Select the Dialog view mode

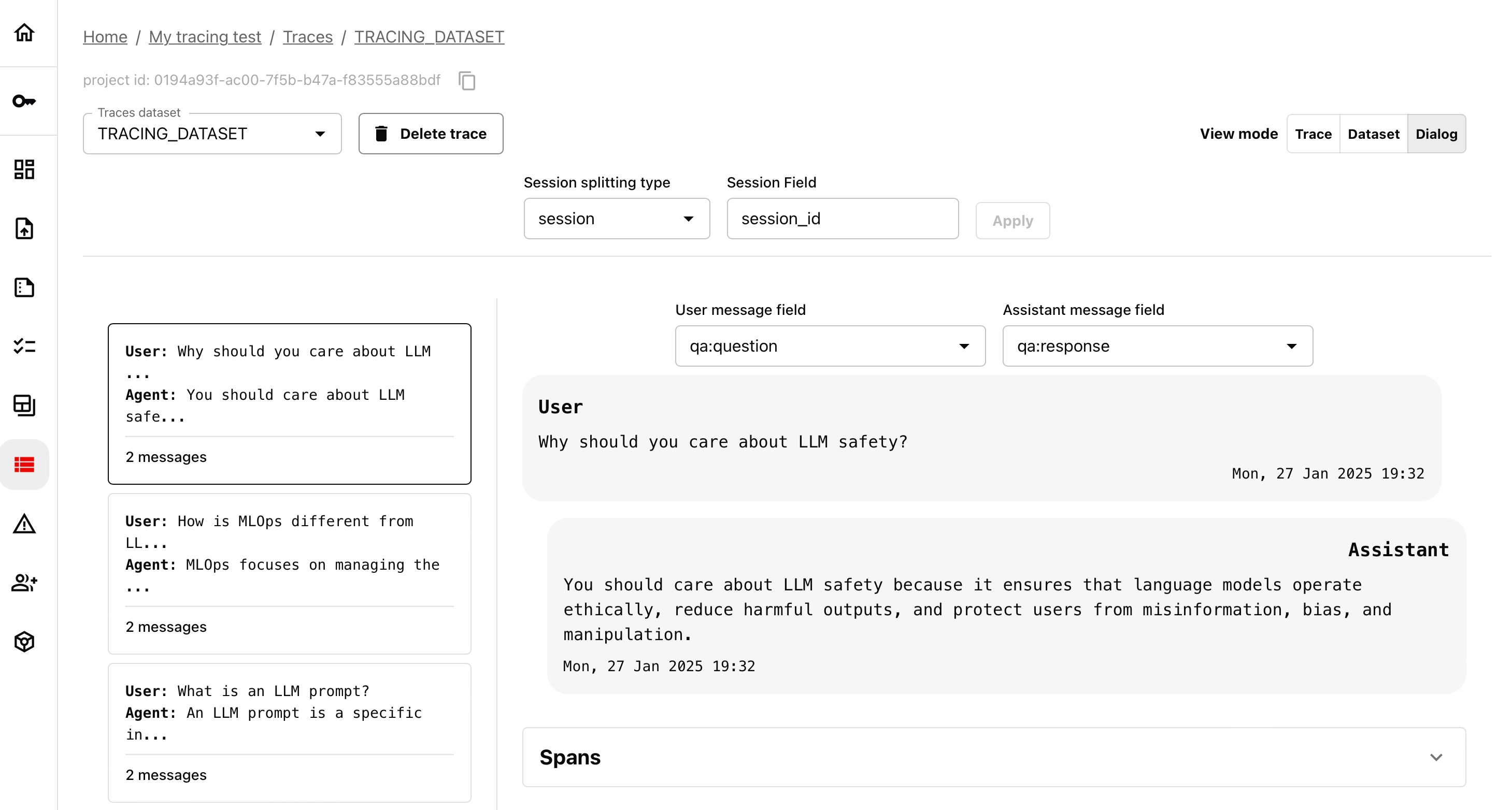coord(1436,134)
